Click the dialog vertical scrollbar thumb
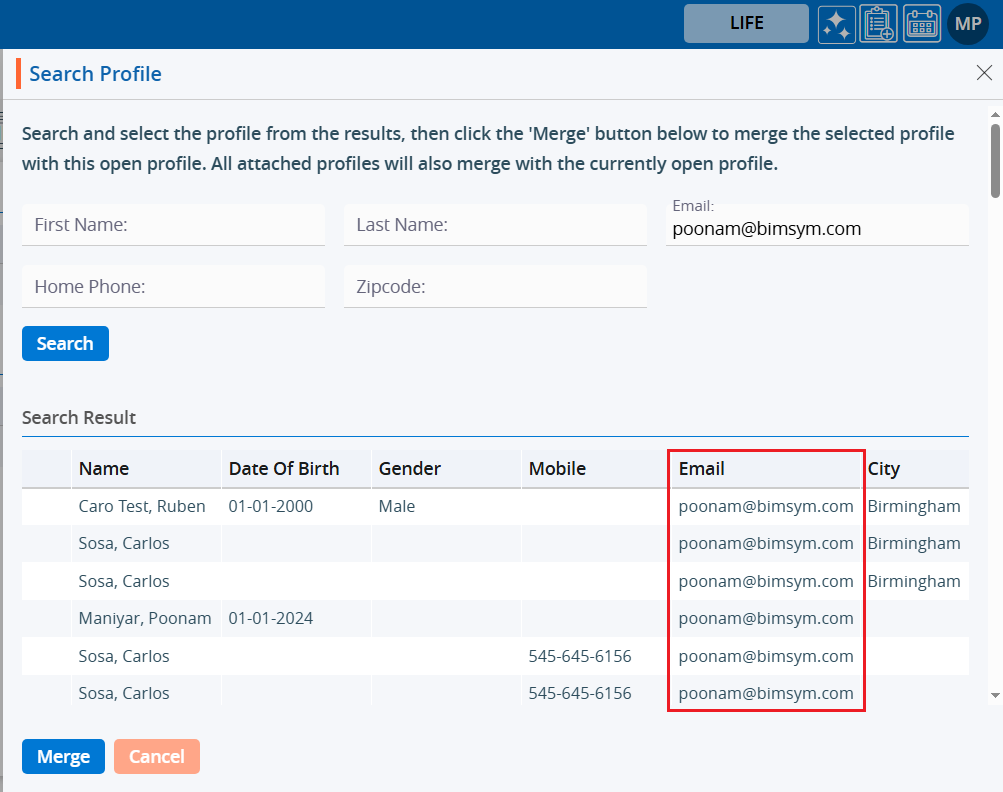This screenshot has height=792, width=1003. 995,160
